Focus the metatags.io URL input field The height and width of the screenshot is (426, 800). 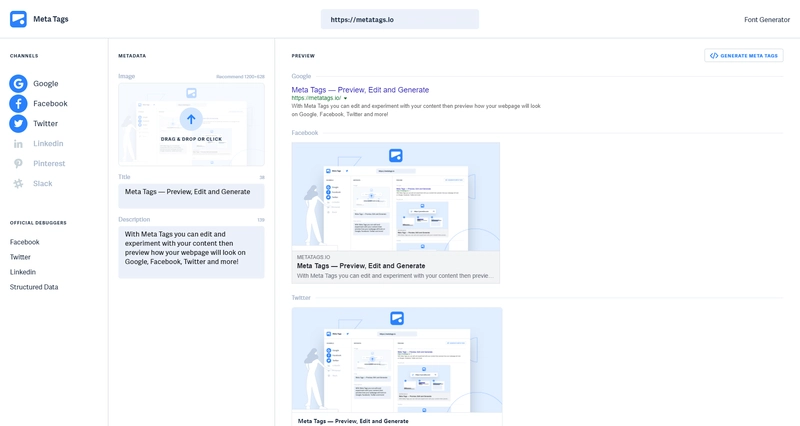tap(400, 19)
